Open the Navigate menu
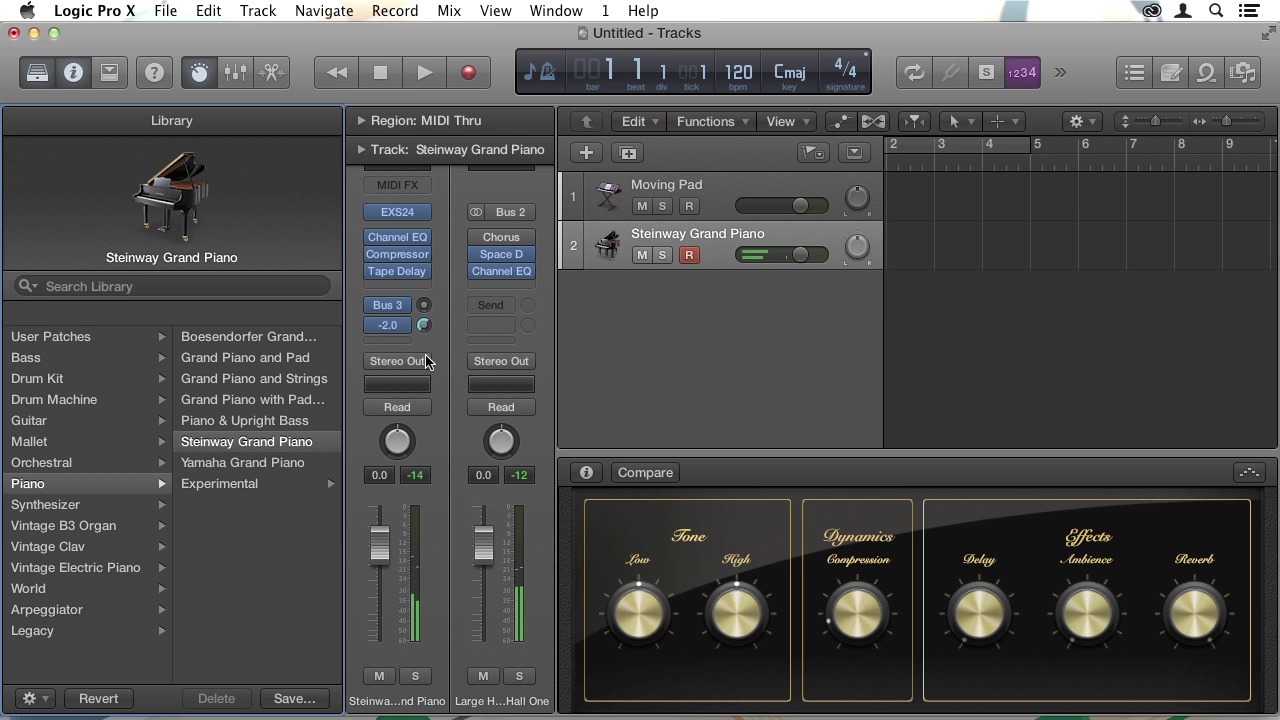Image resolution: width=1280 pixels, height=720 pixels. [x=323, y=11]
